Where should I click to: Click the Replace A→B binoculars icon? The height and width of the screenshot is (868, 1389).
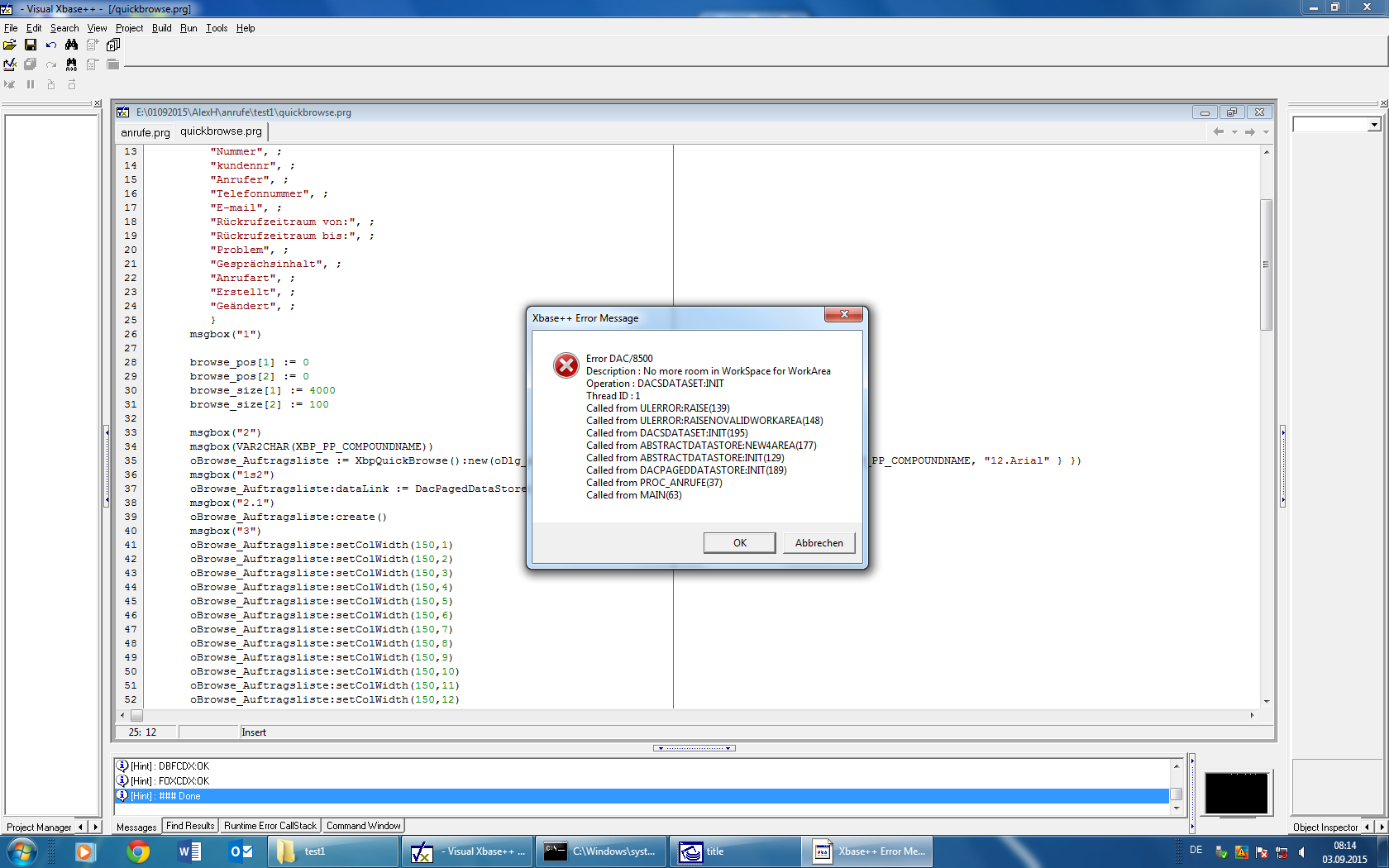pos(72,64)
